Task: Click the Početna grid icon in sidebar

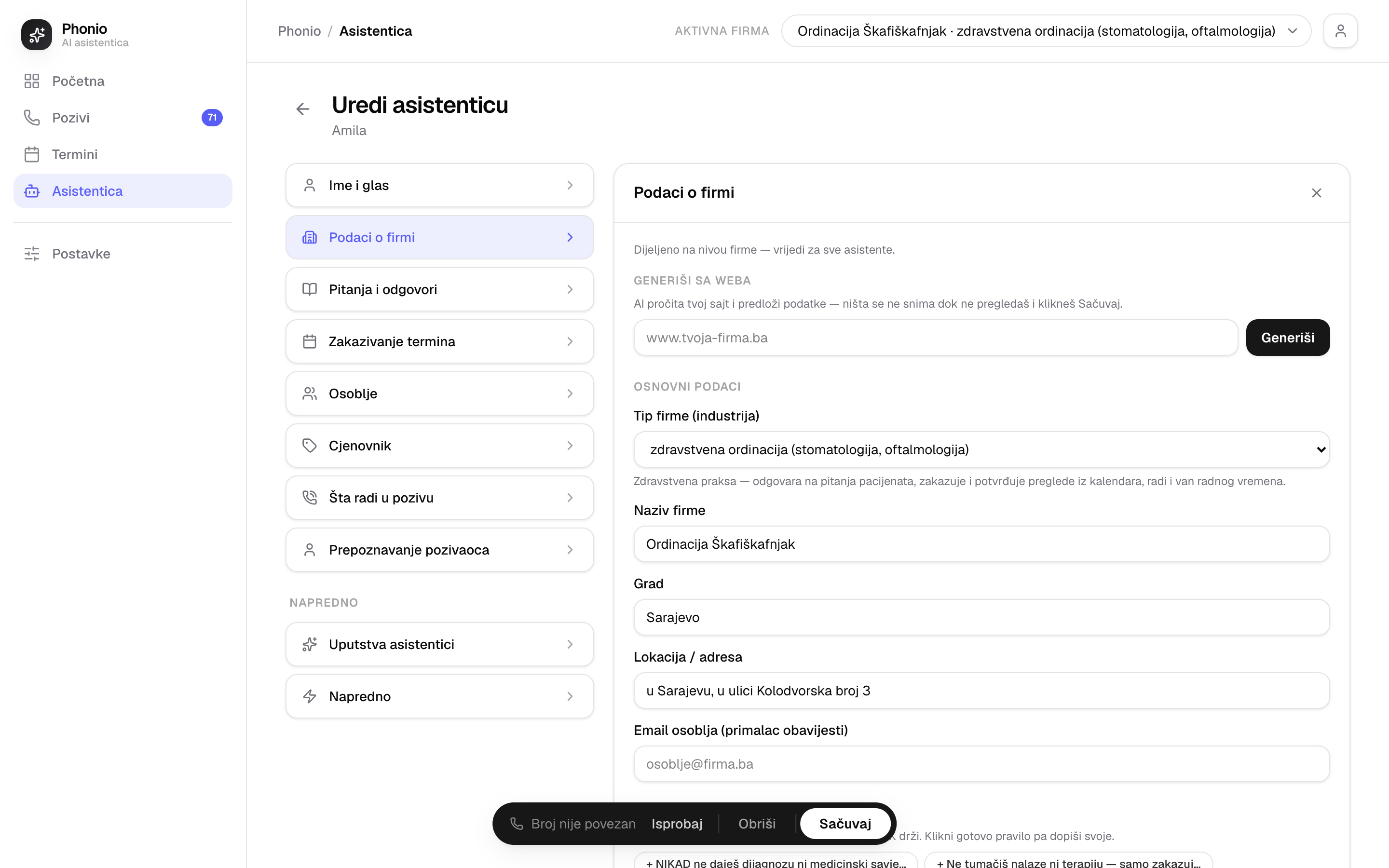Action: [31, 81]
